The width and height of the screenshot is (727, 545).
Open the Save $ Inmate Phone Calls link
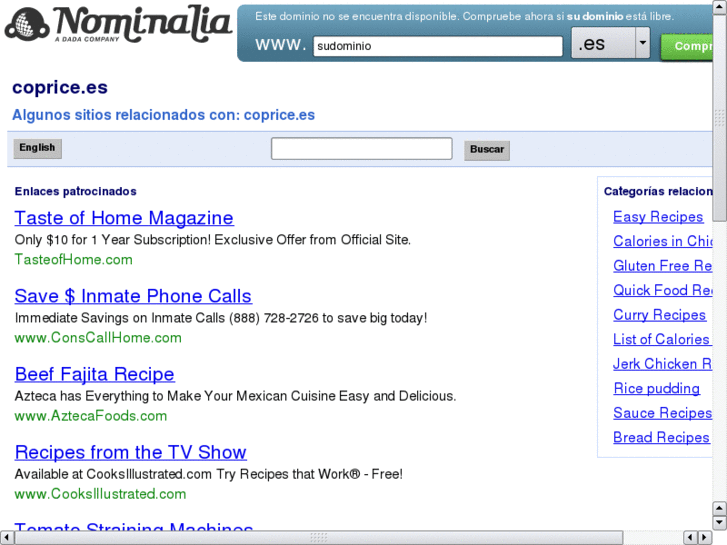click(133, 296)
